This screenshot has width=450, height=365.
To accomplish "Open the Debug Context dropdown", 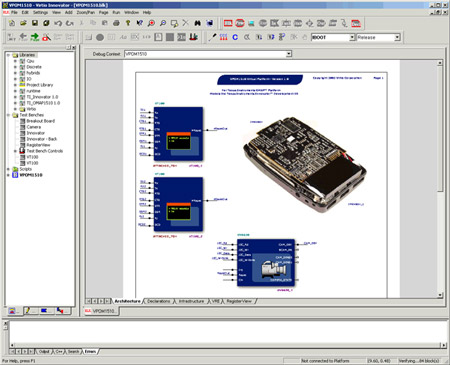I will click(289, 54).
